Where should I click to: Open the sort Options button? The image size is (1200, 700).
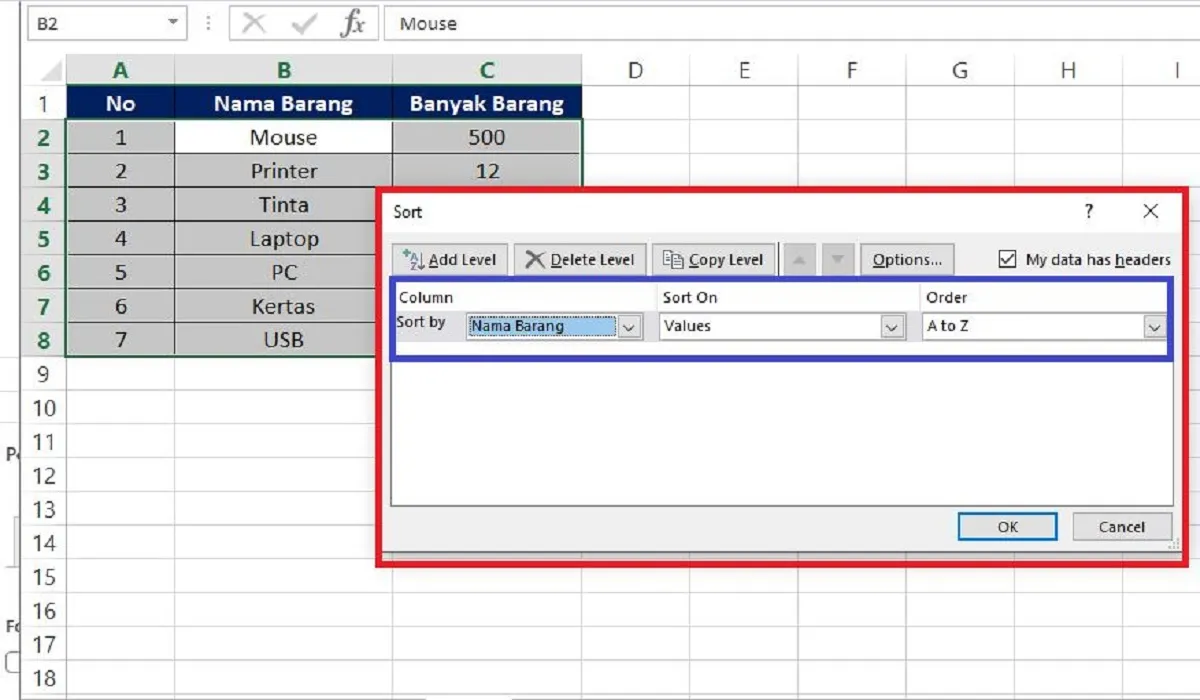pyautogui.click(x=907, y=260)
